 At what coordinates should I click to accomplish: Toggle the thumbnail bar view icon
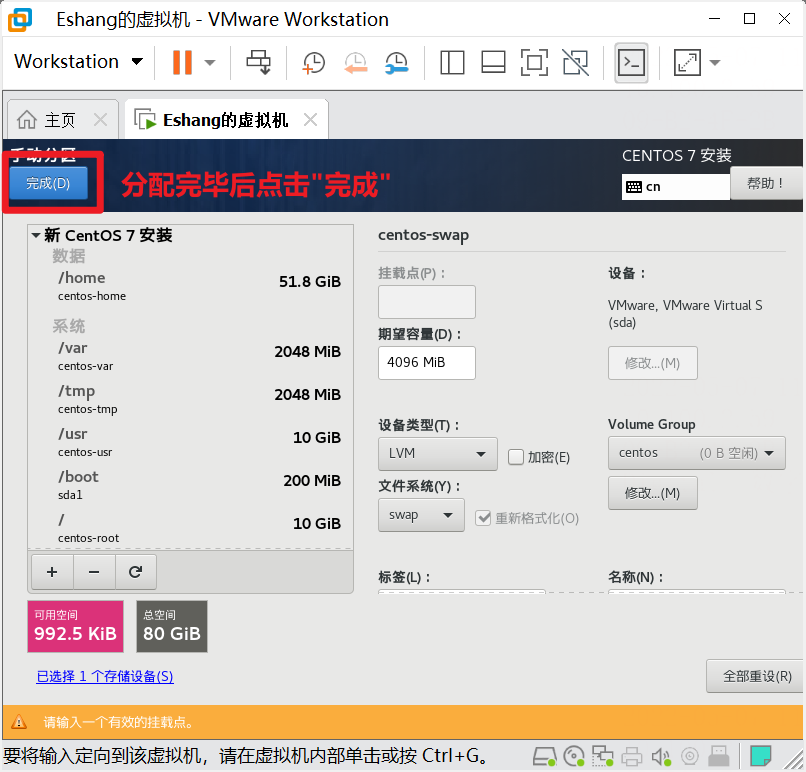click(x=493, y=63)
